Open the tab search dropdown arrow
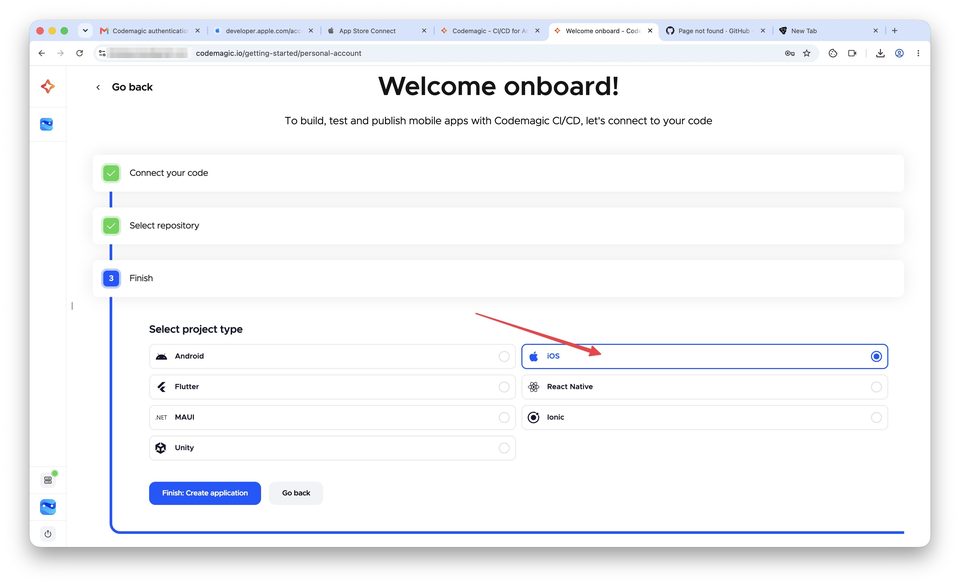960x586 pixels. click(85, 31)
